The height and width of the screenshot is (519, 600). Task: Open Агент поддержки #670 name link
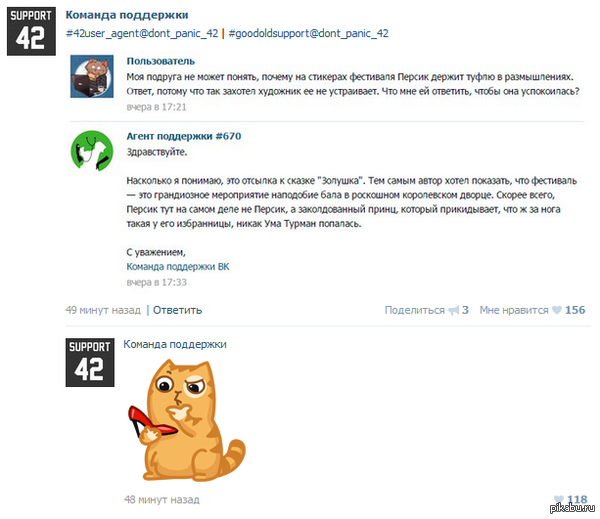pos(184,136)
